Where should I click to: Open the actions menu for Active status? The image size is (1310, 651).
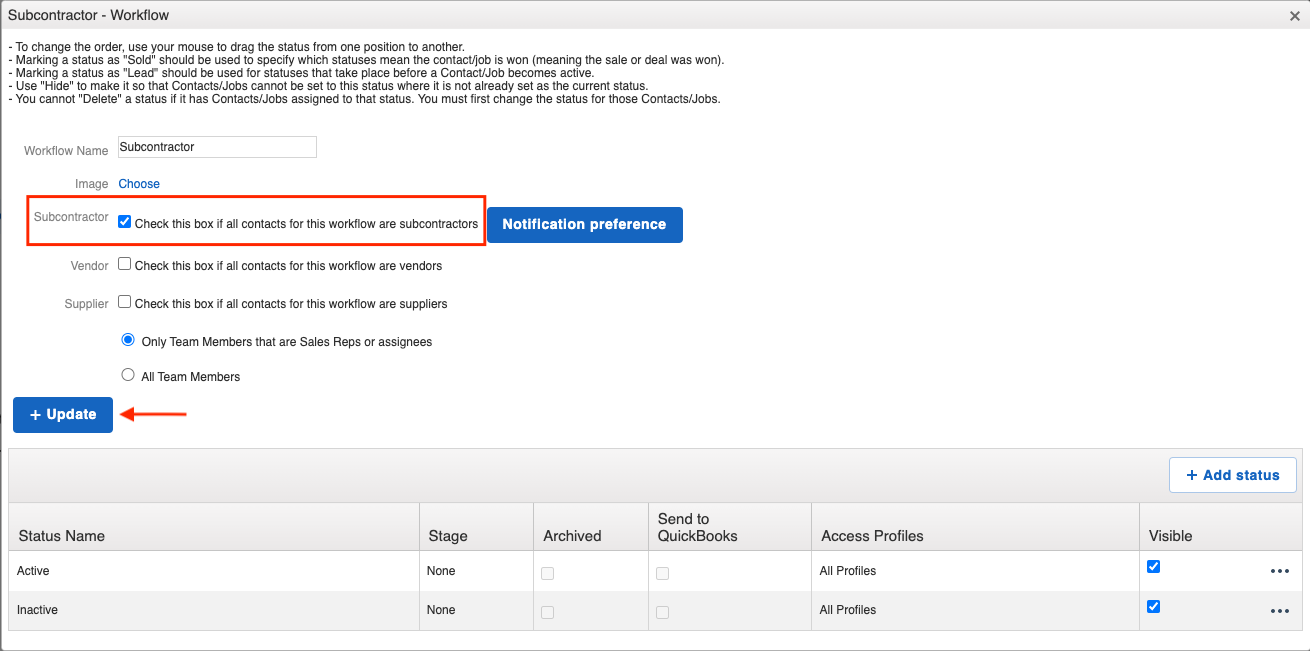[x=1280, y=570]
